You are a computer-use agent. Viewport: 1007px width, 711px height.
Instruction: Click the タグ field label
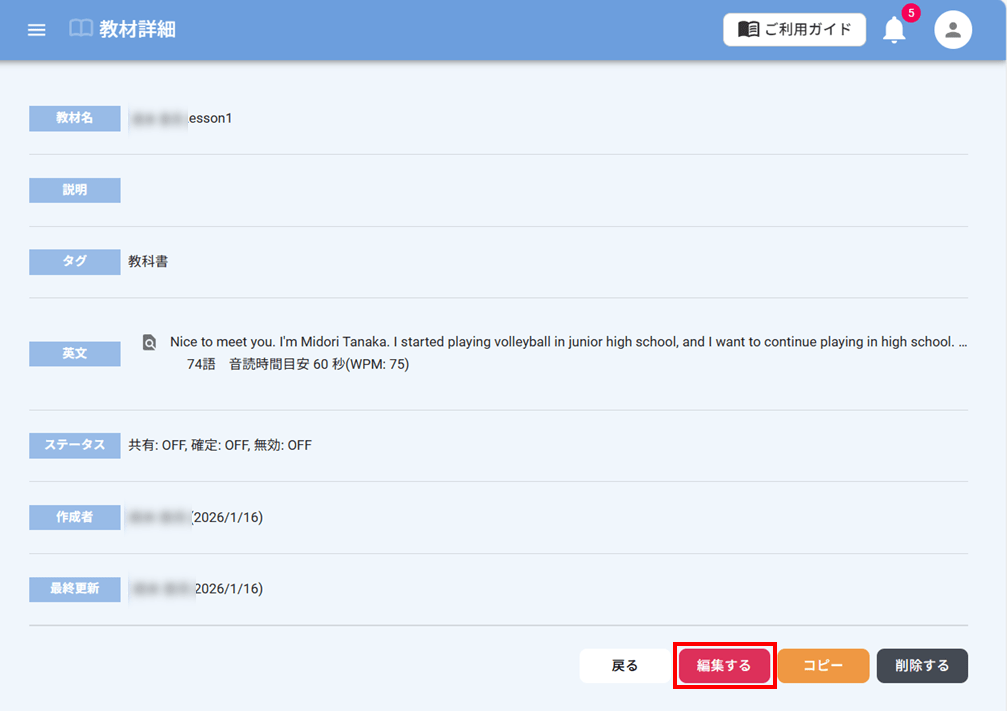75,262
